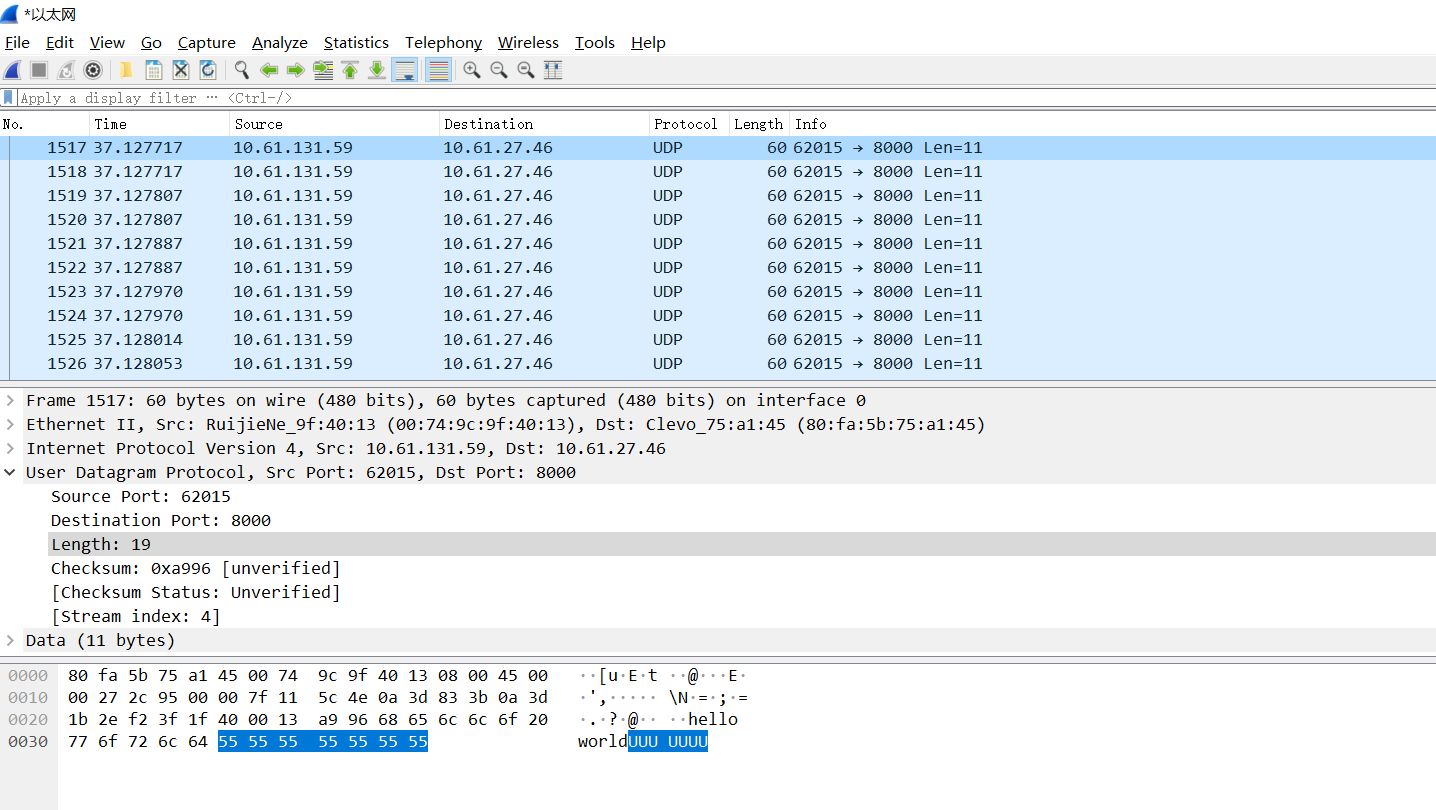The width and height of the screenshot is (1436, 810).
Task: Select Checksum Status: Unverified line
Action: (196, 592)
